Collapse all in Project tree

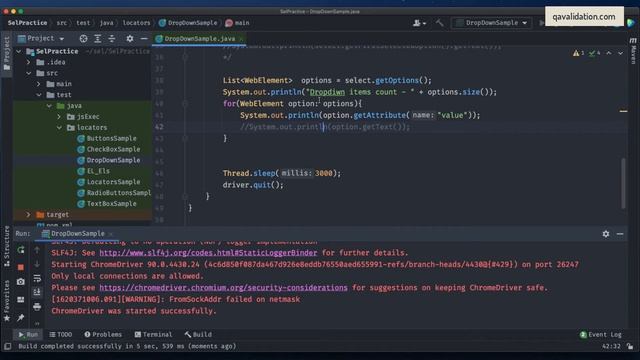pyautogui.click(x=111, y=38)
